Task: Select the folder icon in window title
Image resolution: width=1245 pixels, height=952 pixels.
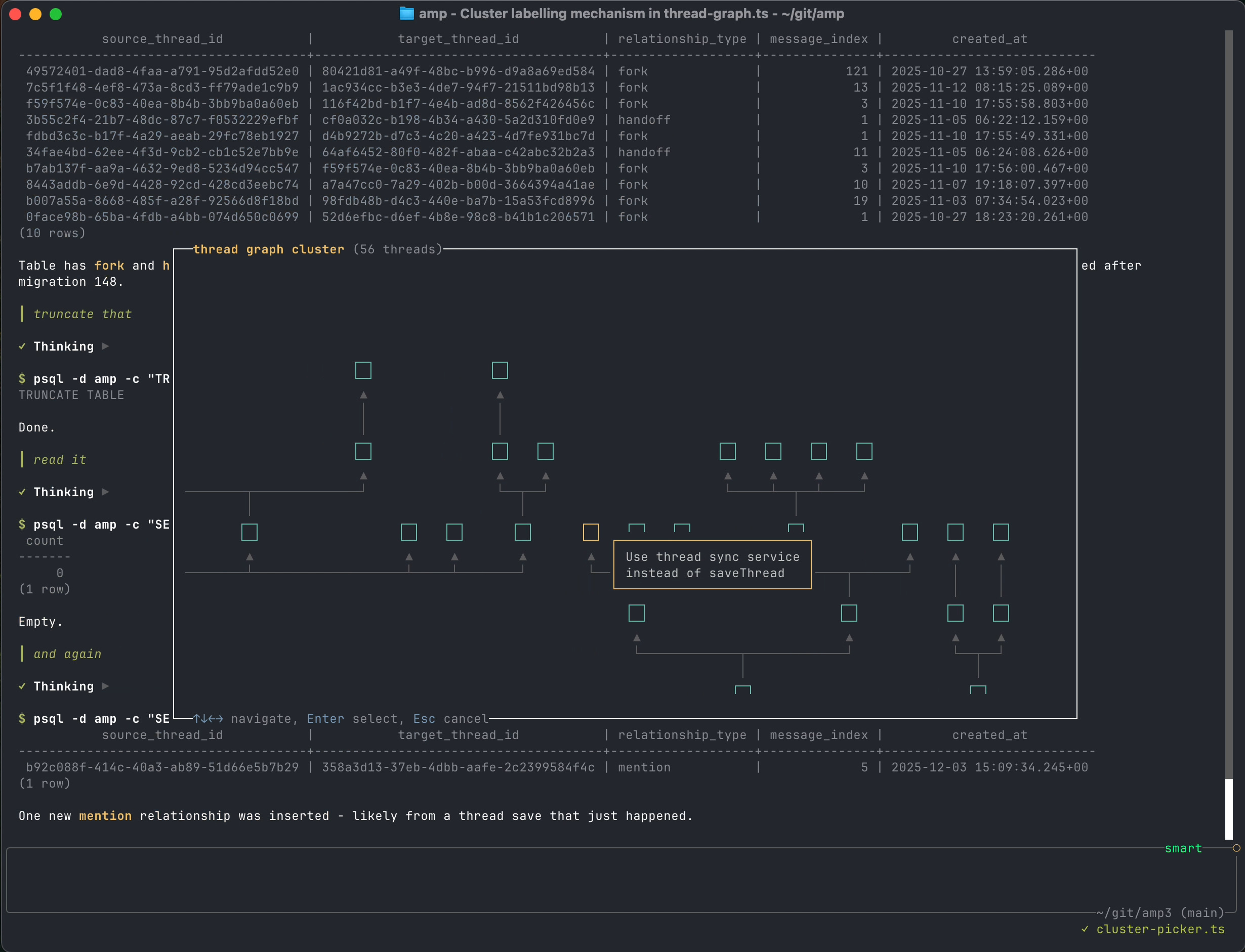Action: tap(406, 14)
